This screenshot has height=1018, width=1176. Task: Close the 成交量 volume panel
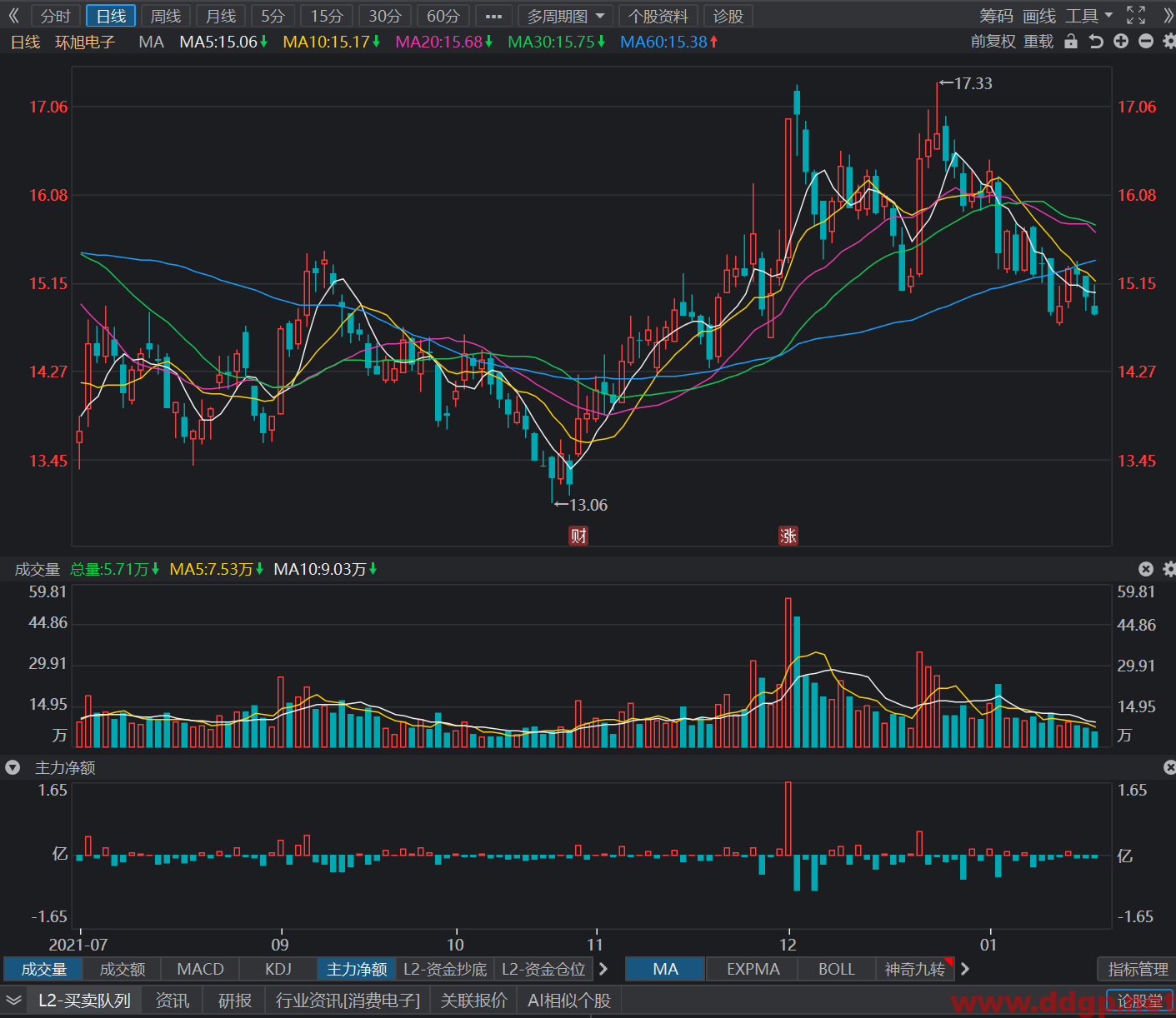[x=1146, y=569]
